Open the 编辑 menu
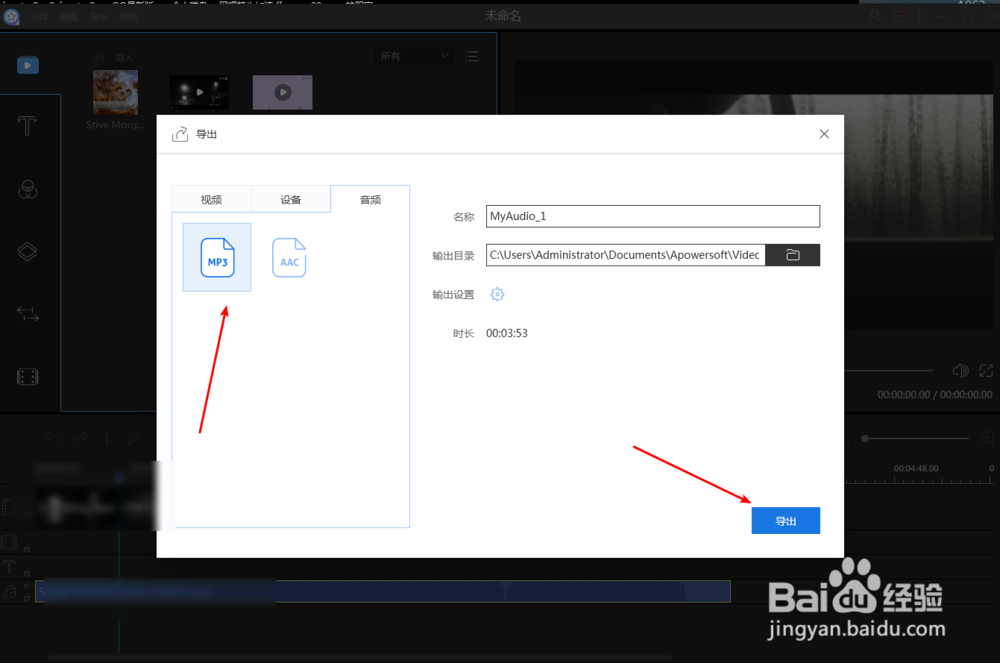Image resolution: width=1000 pixels, height=663 pixels. 68,17
